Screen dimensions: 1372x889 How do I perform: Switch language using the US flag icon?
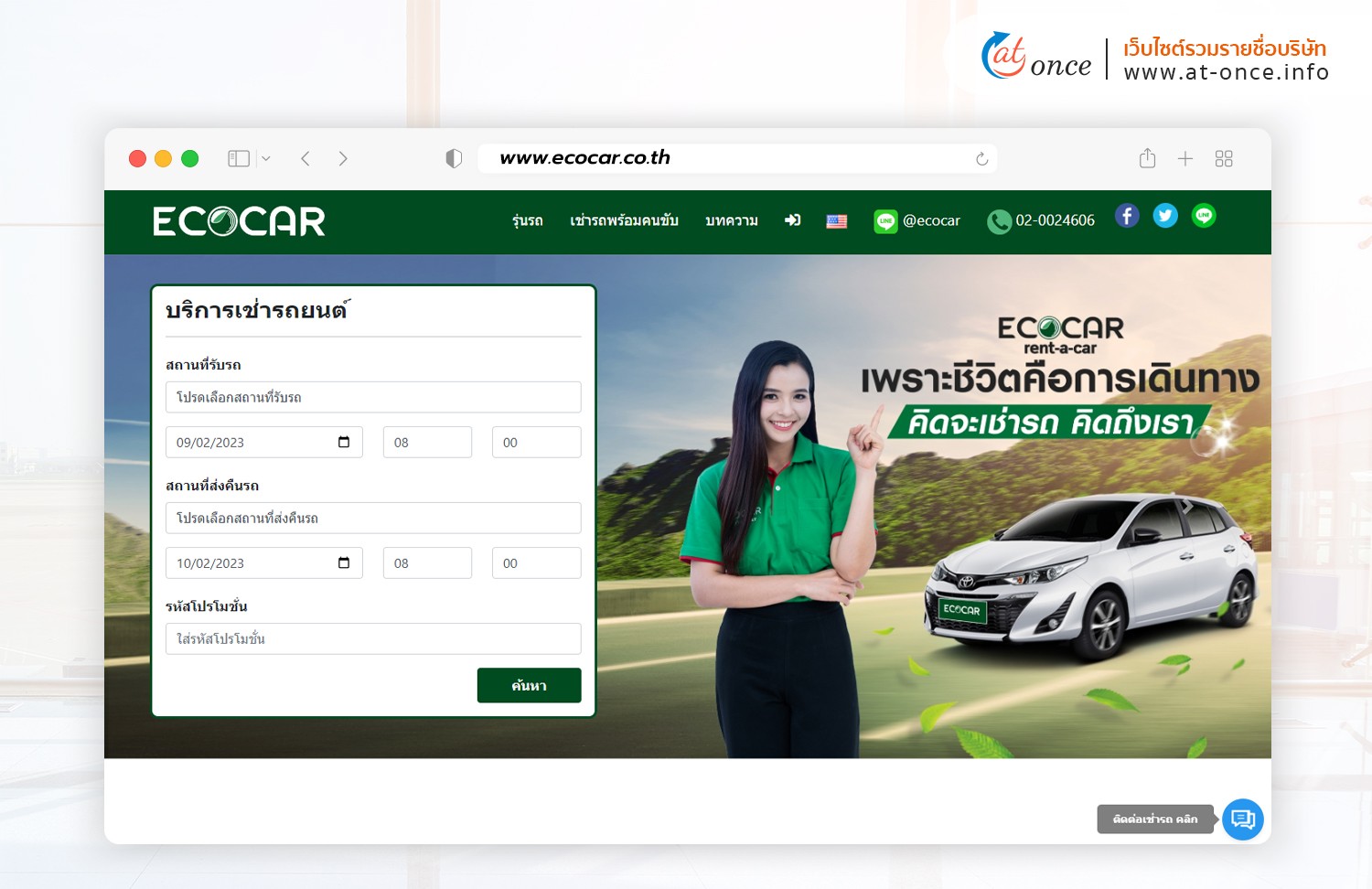point(837,221)
